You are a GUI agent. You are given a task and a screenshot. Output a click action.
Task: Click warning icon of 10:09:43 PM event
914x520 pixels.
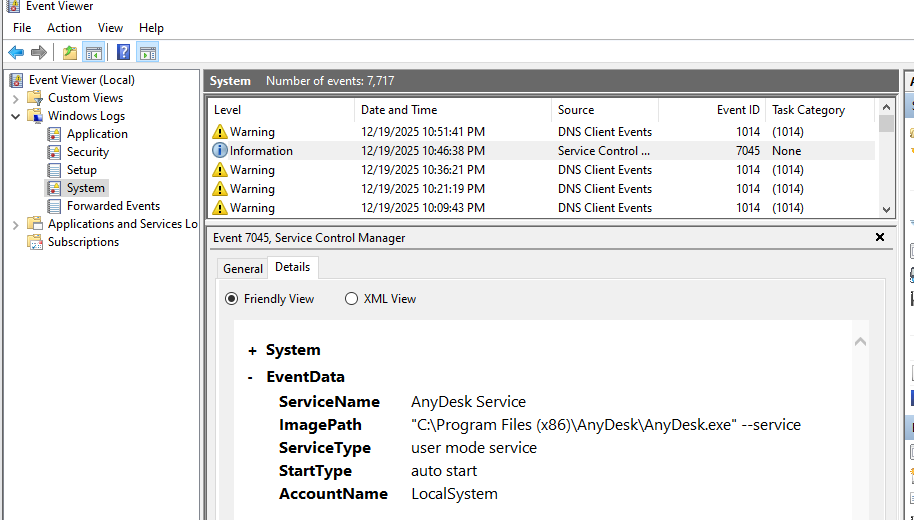[220, 208]
